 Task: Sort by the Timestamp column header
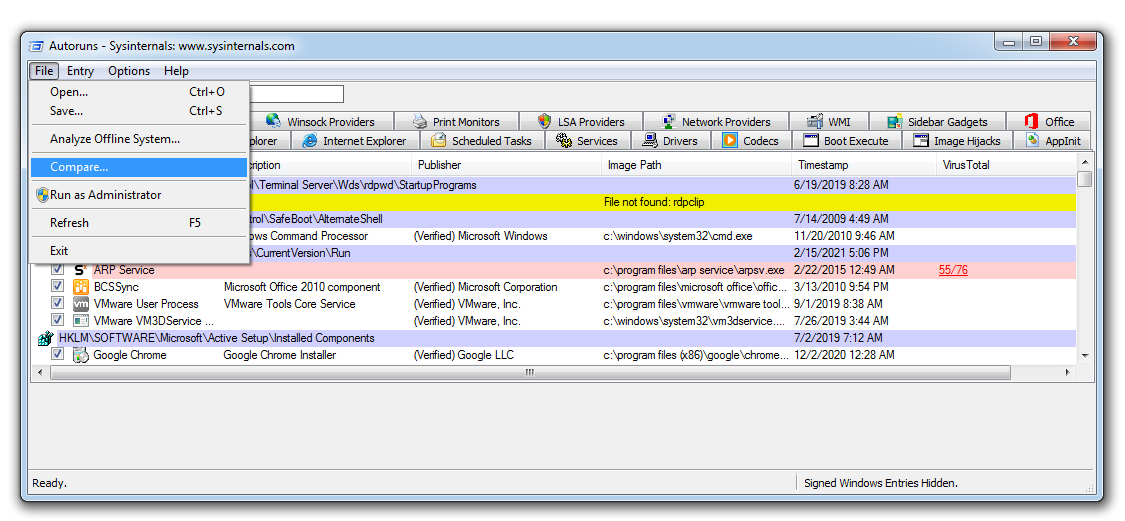(x=864, y=165)
